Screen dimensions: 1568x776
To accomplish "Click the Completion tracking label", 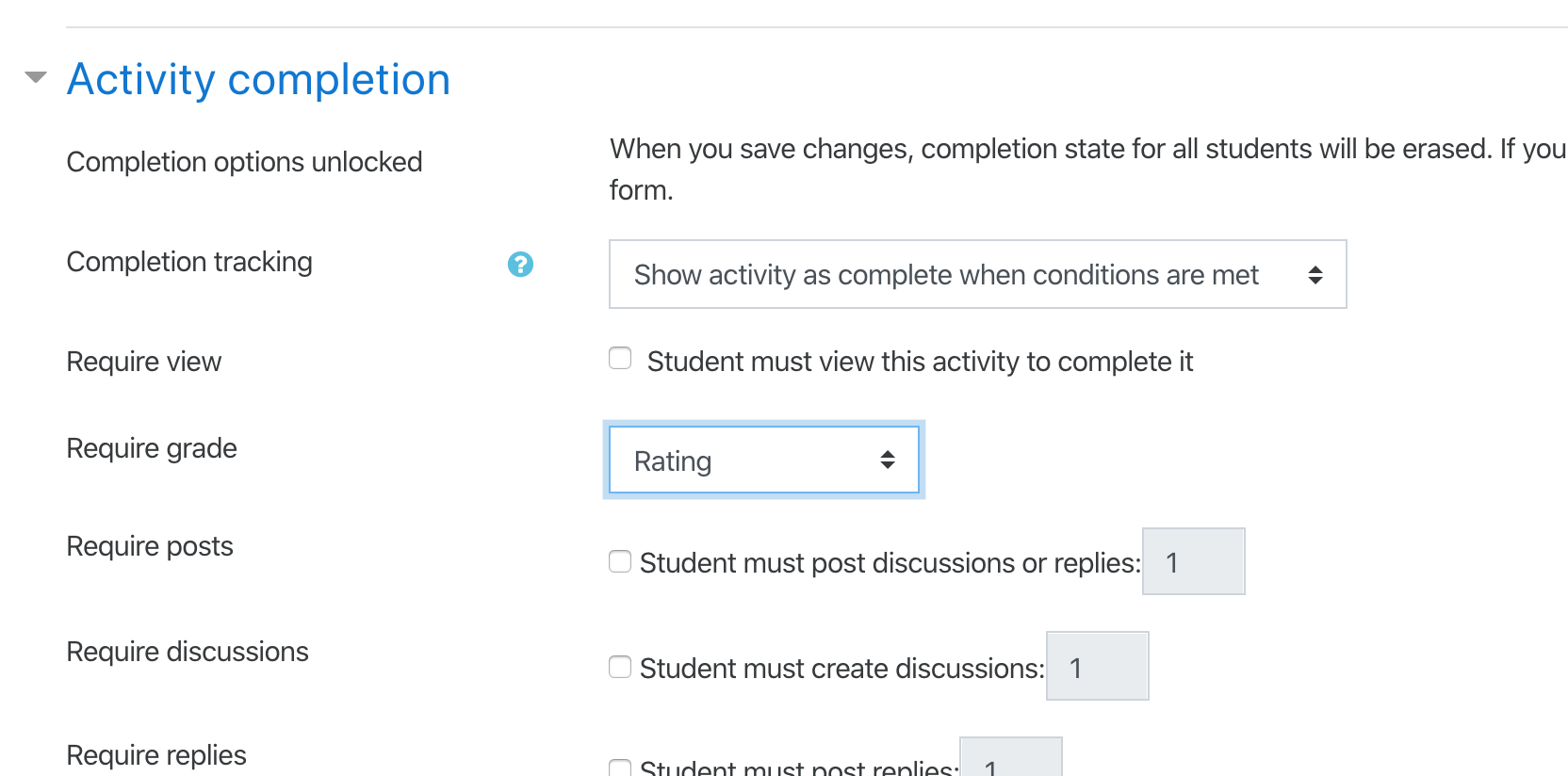I will 189,262.
